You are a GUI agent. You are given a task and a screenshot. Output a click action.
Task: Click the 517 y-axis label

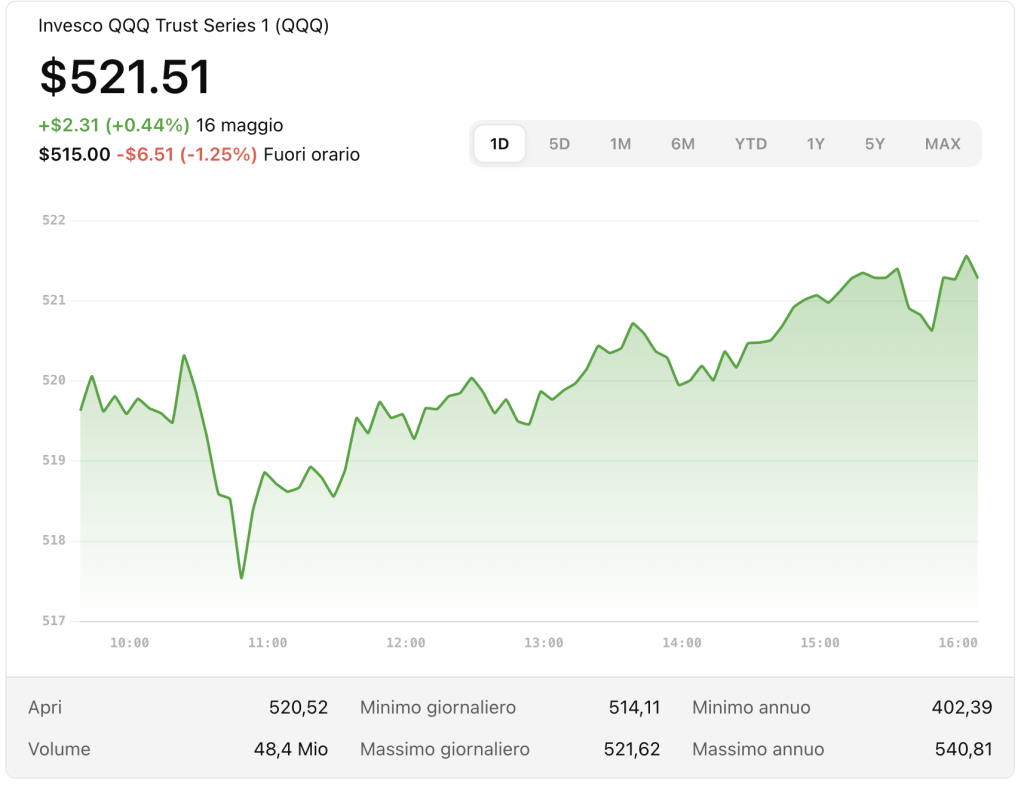pos(54,620)
